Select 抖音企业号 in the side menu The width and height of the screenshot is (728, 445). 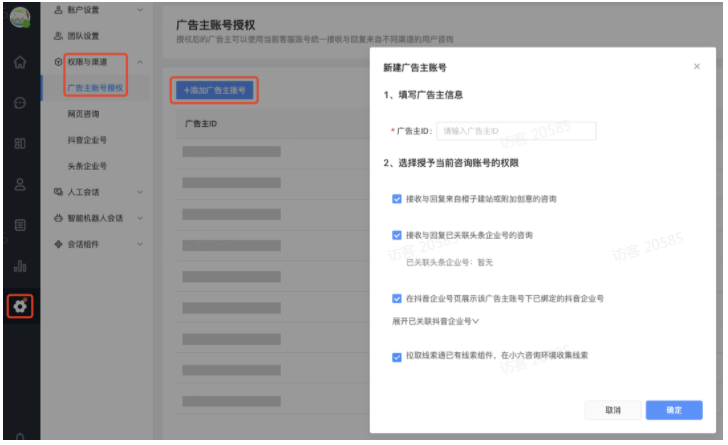pos(88,140)
